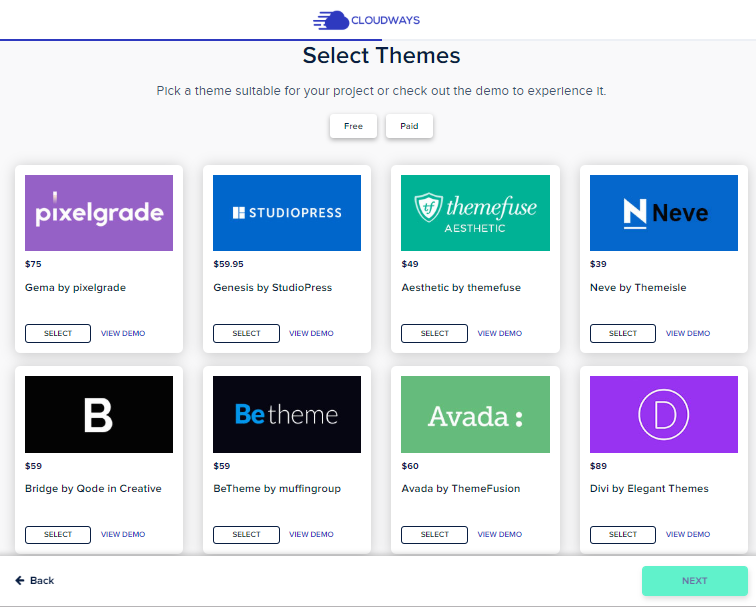
Task: View demo of BeTheme by muffingroup
Action: 311,534
